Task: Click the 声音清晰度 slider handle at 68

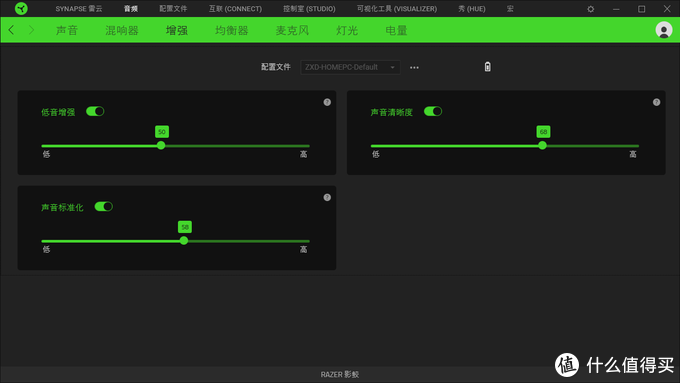Action: click(x=542, y=145)
